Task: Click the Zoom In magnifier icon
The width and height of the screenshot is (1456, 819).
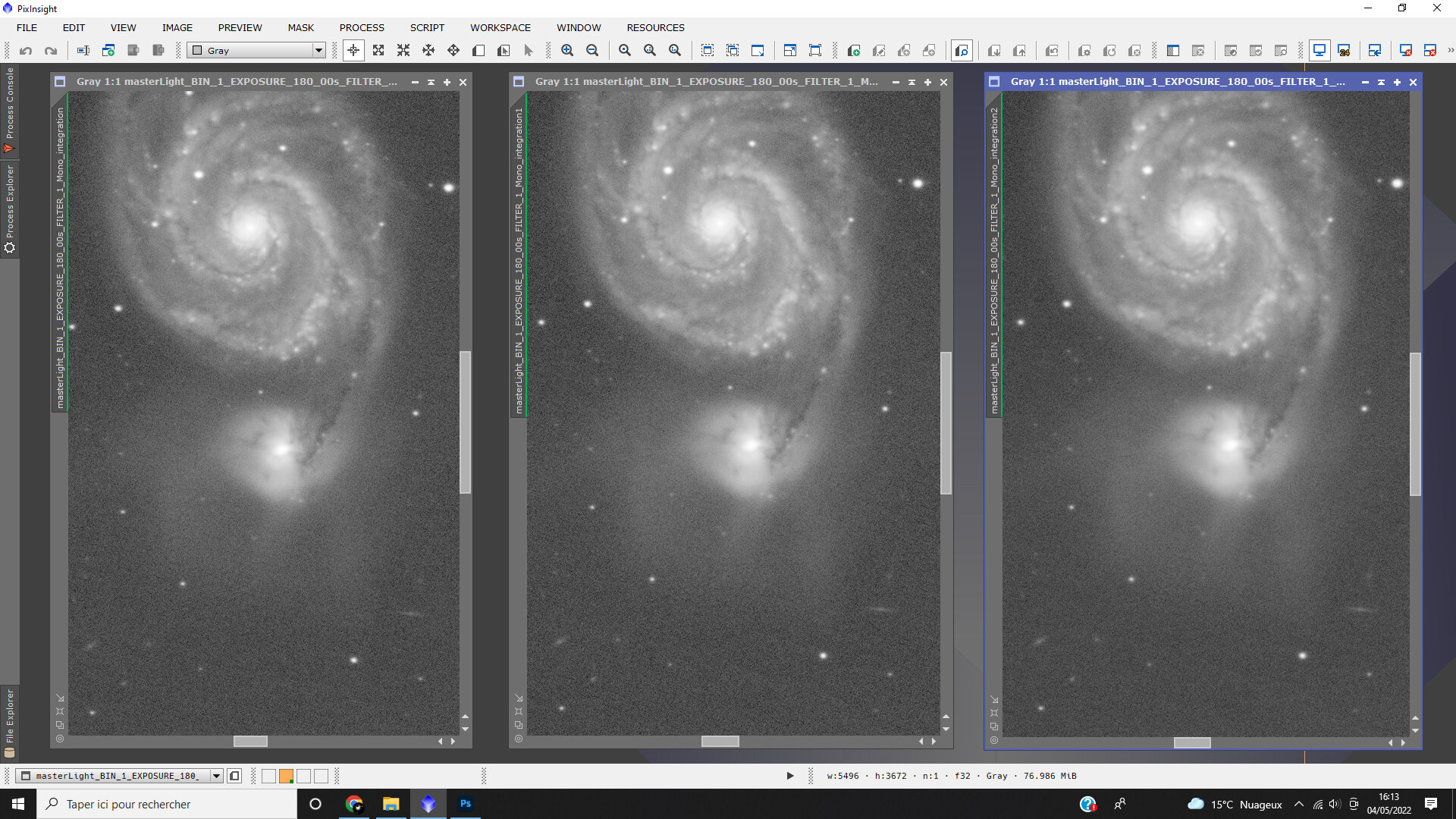Action: coord(567,51)
